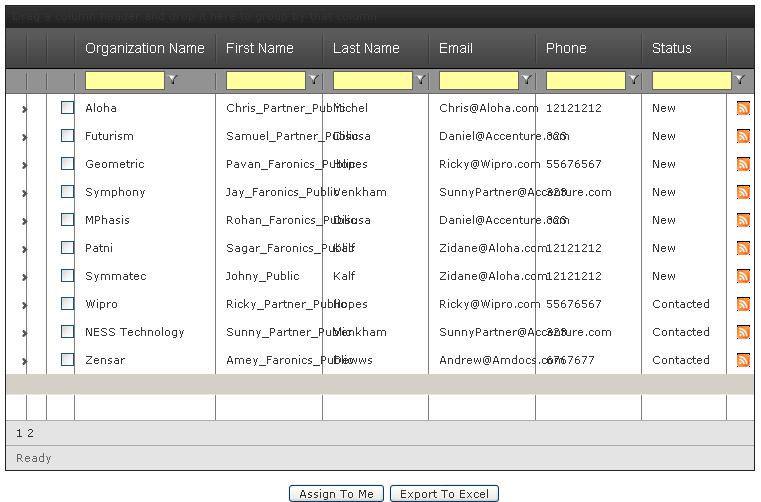Screen dimensions: 761x502
Task: Open the Organization Name filter funnel icon
Action: click(173, 80)
